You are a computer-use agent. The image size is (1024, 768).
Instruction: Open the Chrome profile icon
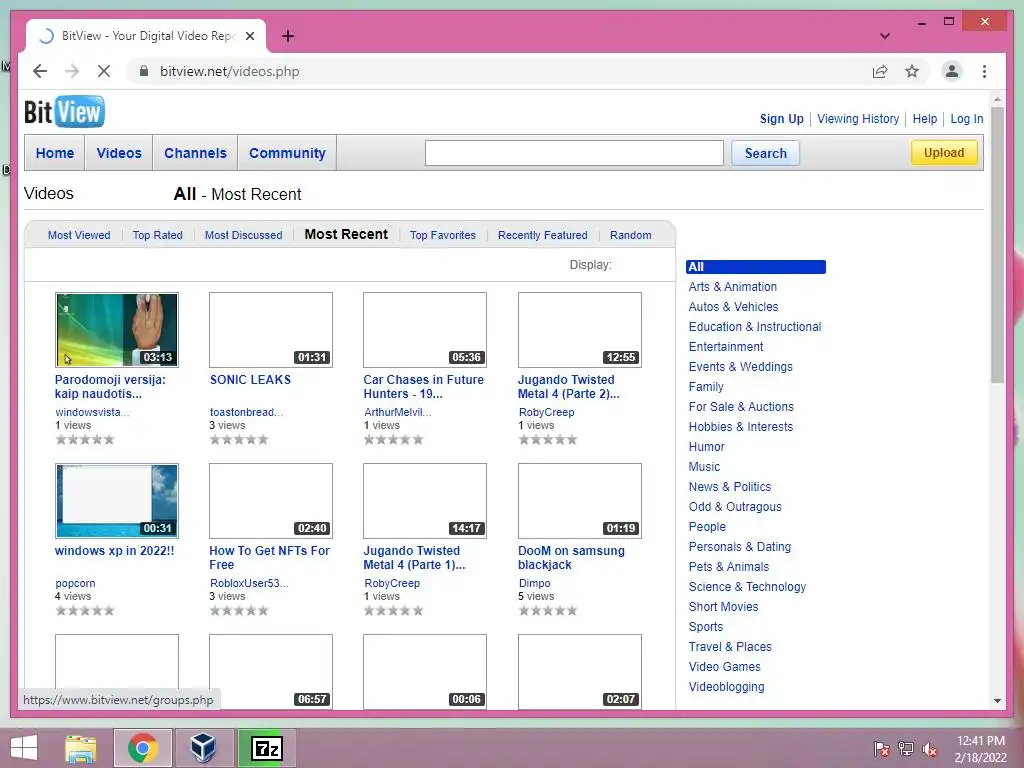[x=952, y=71]
